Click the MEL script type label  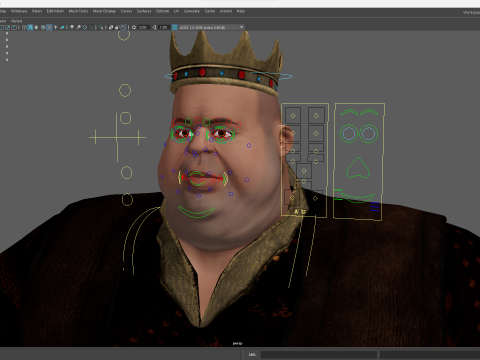point(252,355)
